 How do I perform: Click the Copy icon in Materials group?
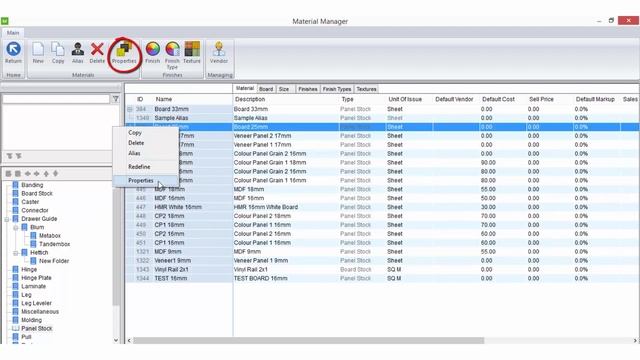tap(58, 49)
